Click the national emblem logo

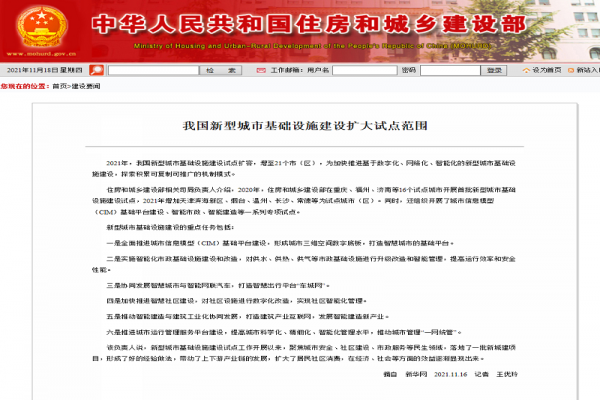click(42, 26)
